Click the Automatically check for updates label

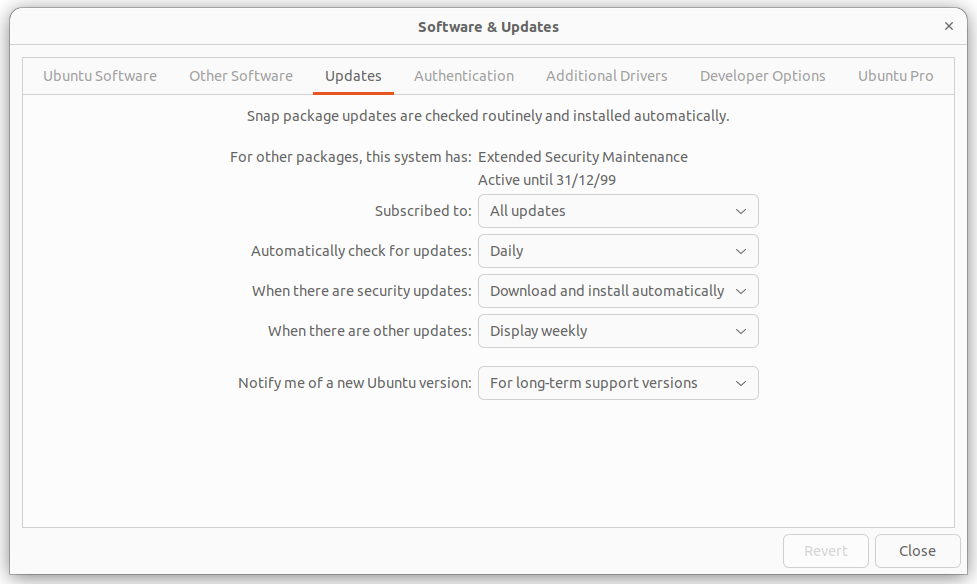click(361, 251)
